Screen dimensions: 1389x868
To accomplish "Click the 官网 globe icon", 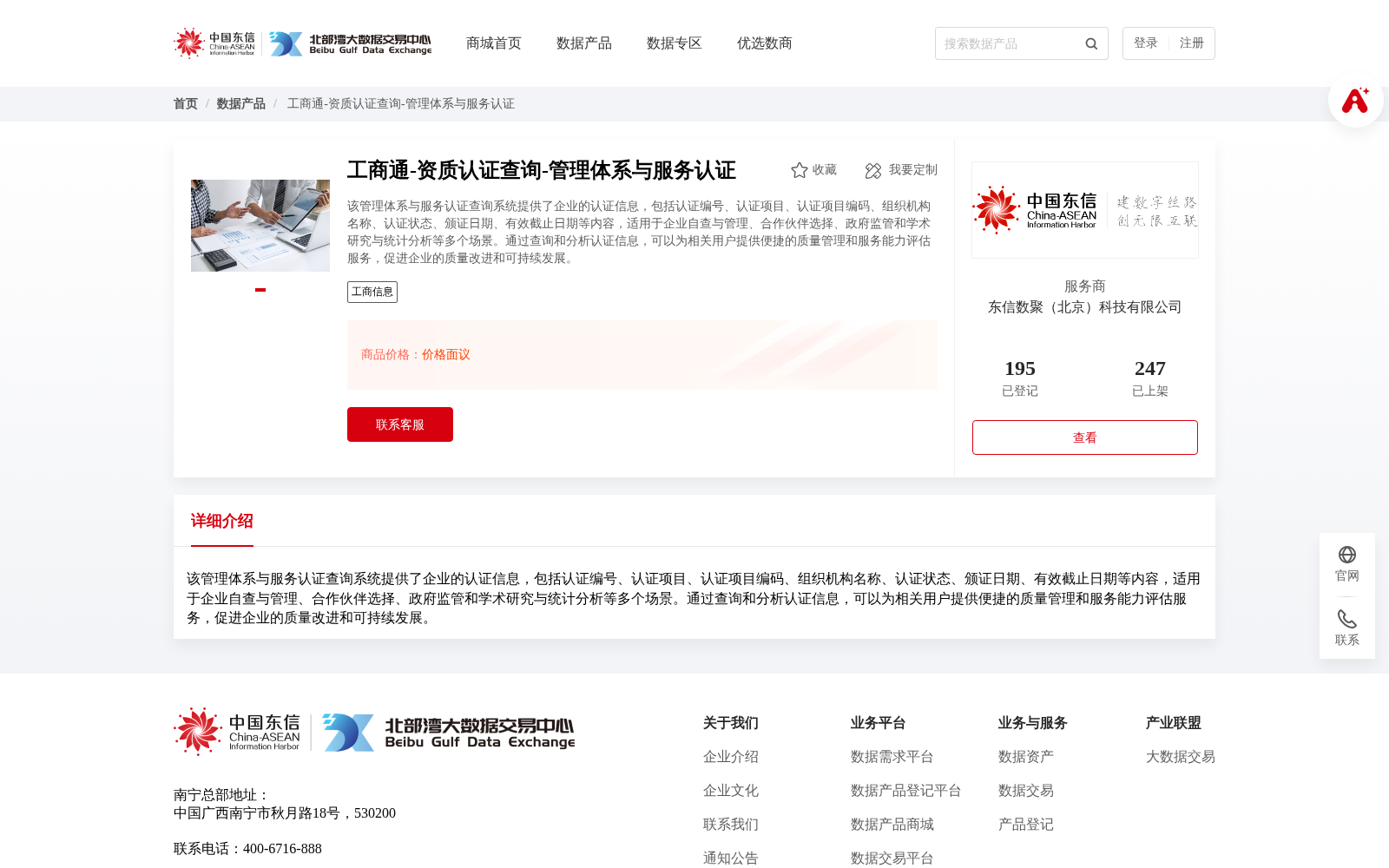I will 1347,555.
